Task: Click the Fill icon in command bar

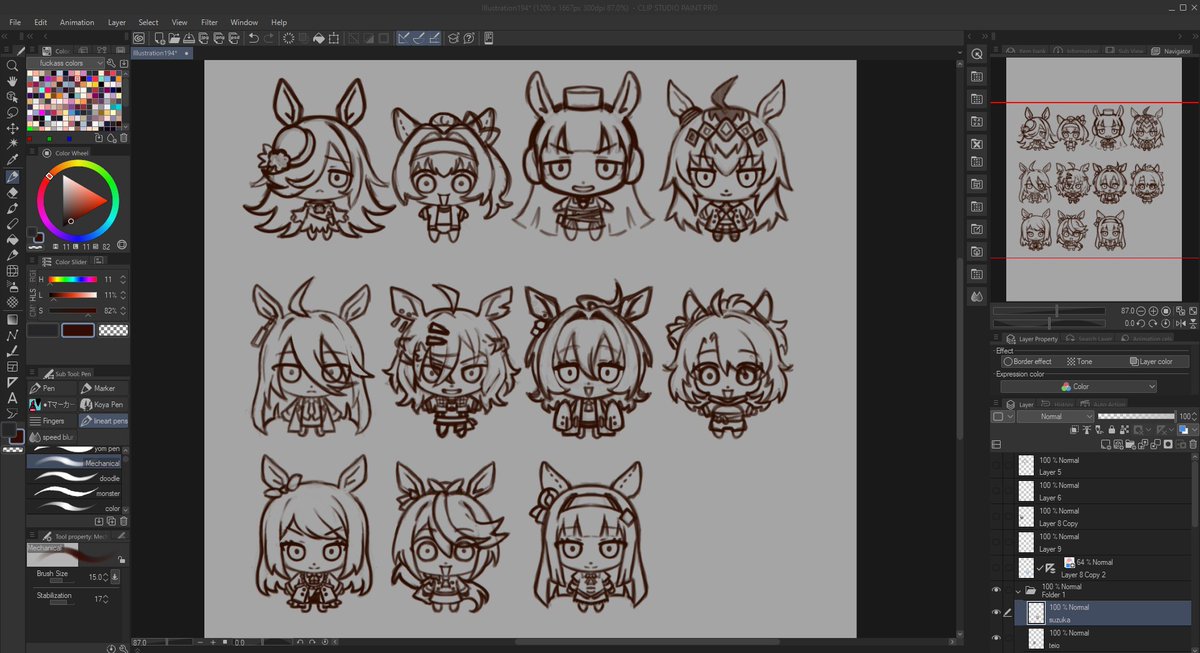Action: tap(320, 38)
